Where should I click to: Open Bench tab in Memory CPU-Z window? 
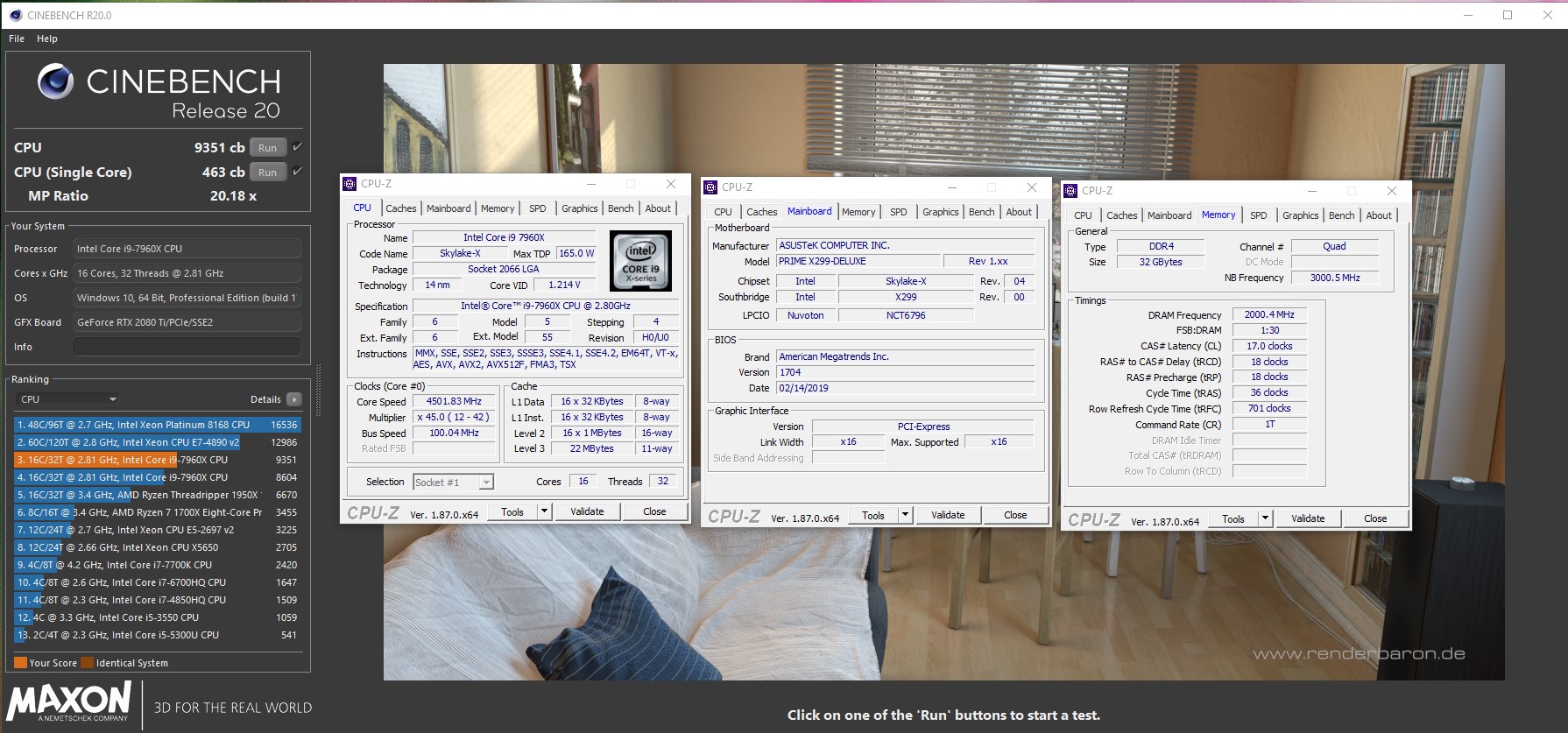(1342, 215)
